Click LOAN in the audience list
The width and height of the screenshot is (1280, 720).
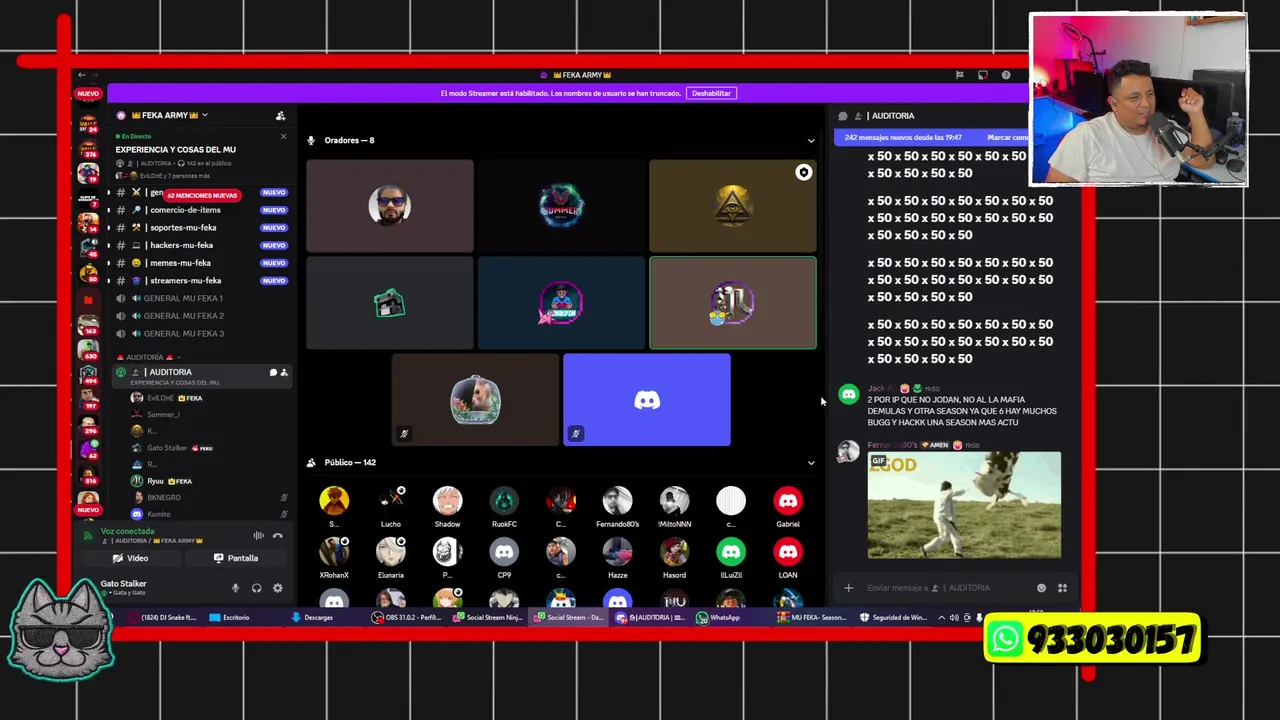click(788, 558)
